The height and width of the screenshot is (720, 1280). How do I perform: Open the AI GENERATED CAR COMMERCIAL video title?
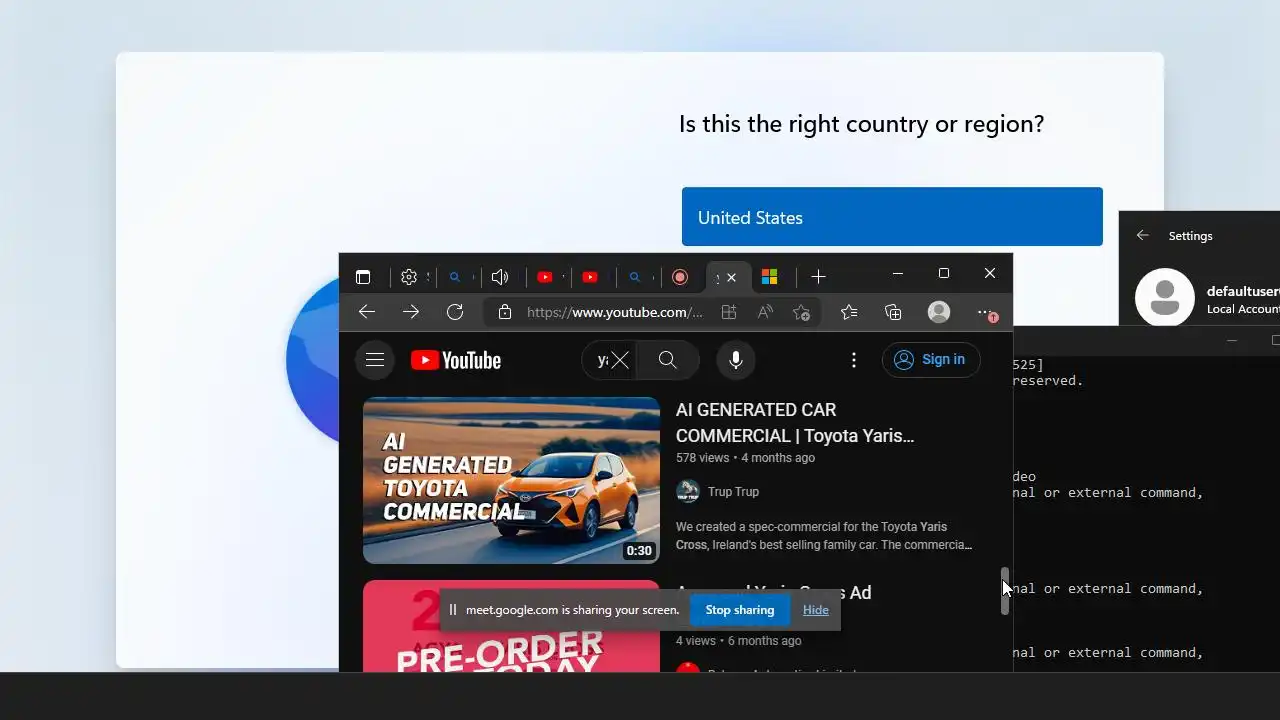796,422
